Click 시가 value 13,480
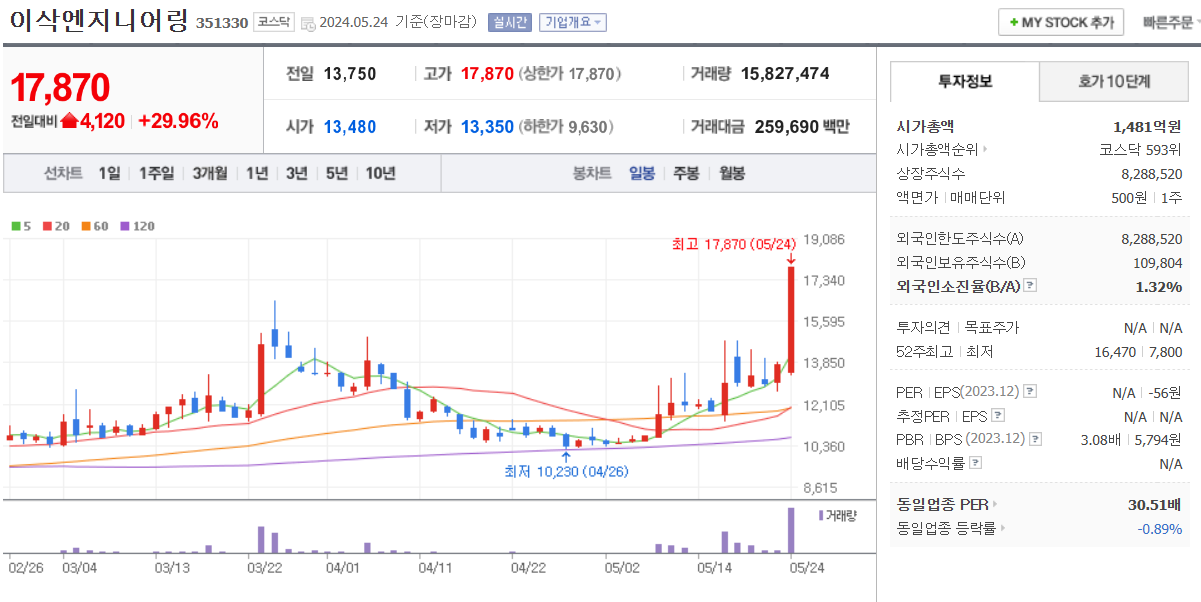This screenshot has width=1201, height=602. coord(350,126)
